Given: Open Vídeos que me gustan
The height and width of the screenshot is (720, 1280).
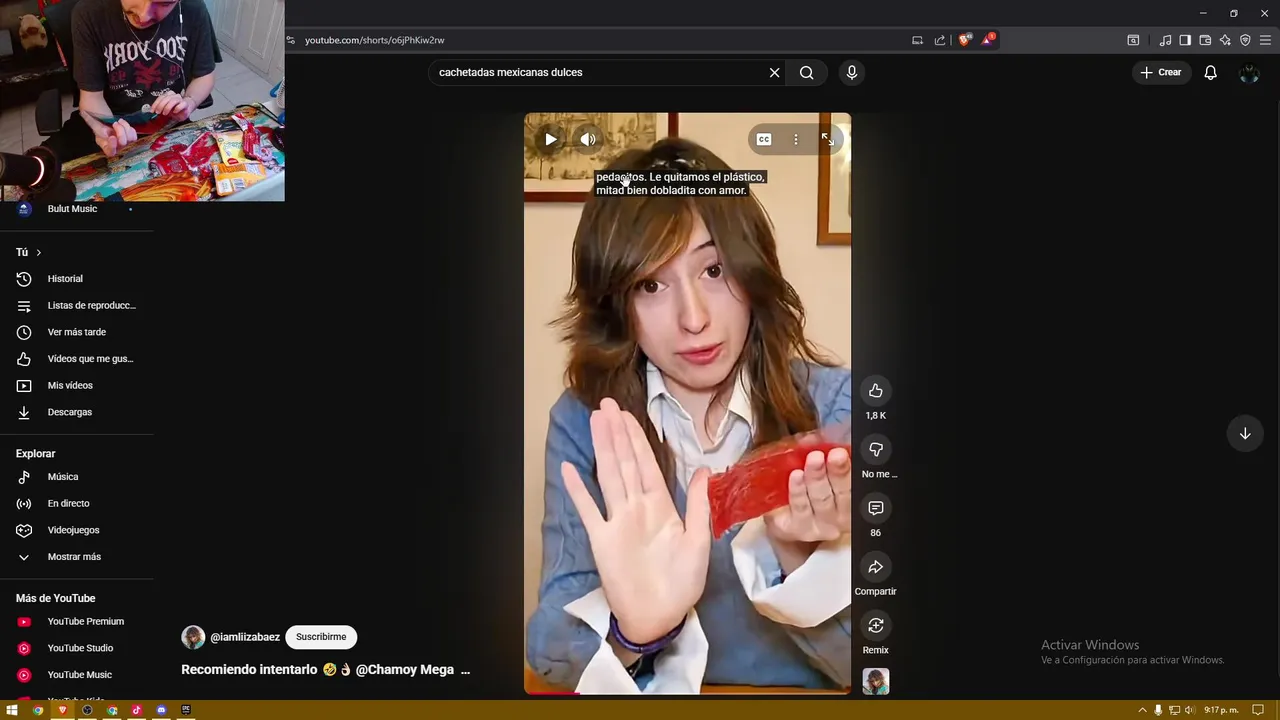Looking at the screenshot, I should point(77,359).
